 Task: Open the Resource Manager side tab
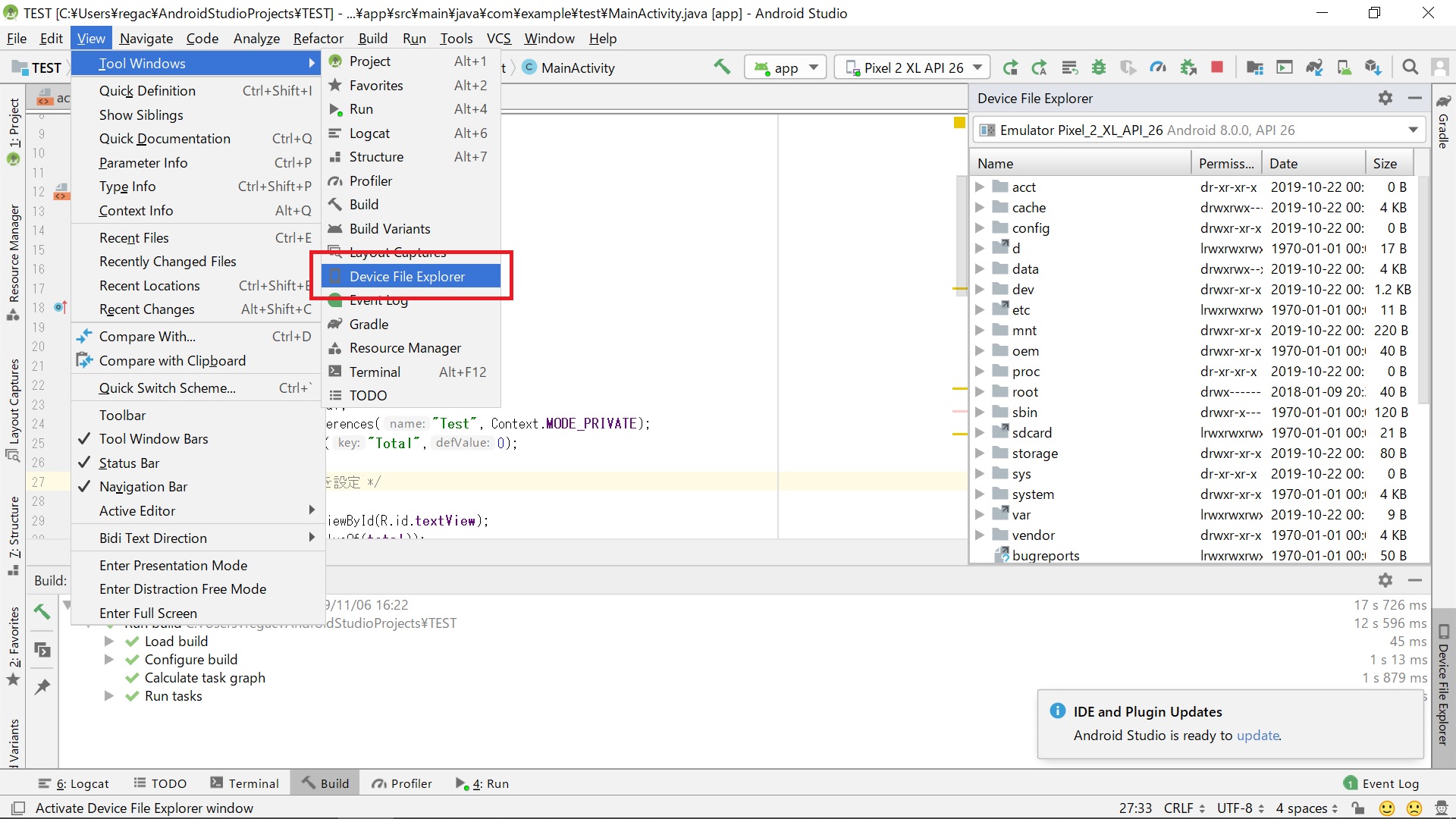pos(14,262)
